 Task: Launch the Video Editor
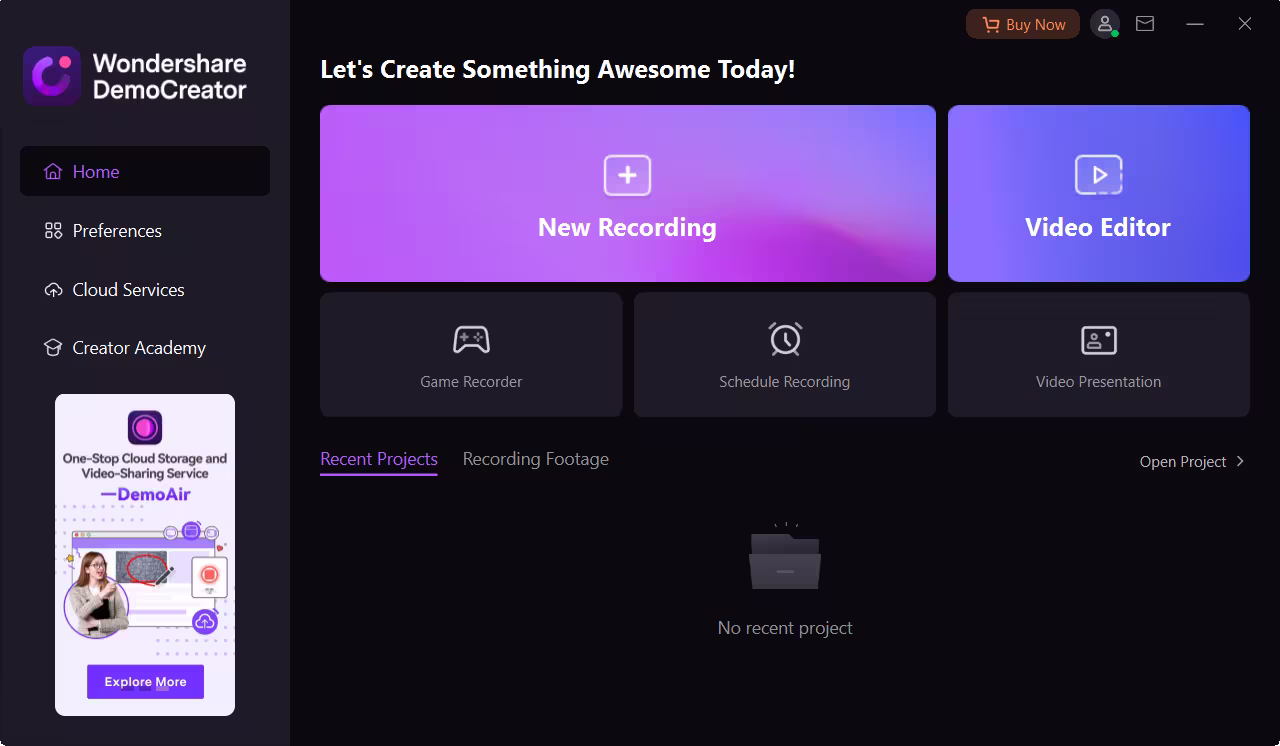click(x=1099, y=193)
